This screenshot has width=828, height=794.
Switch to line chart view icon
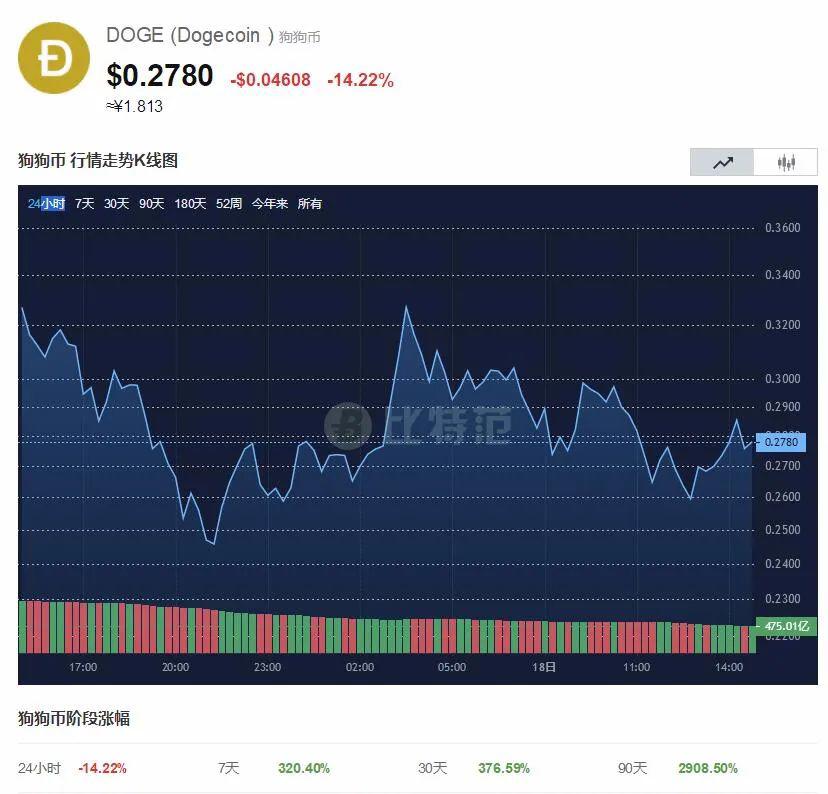coord(722,162)
